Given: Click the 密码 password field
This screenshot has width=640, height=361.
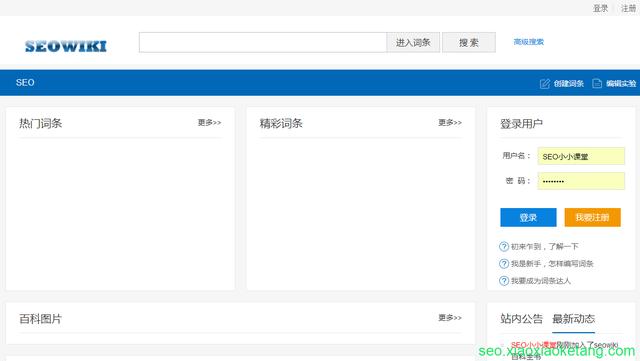Looking at the screenshot, I should (x=581, y=181).
